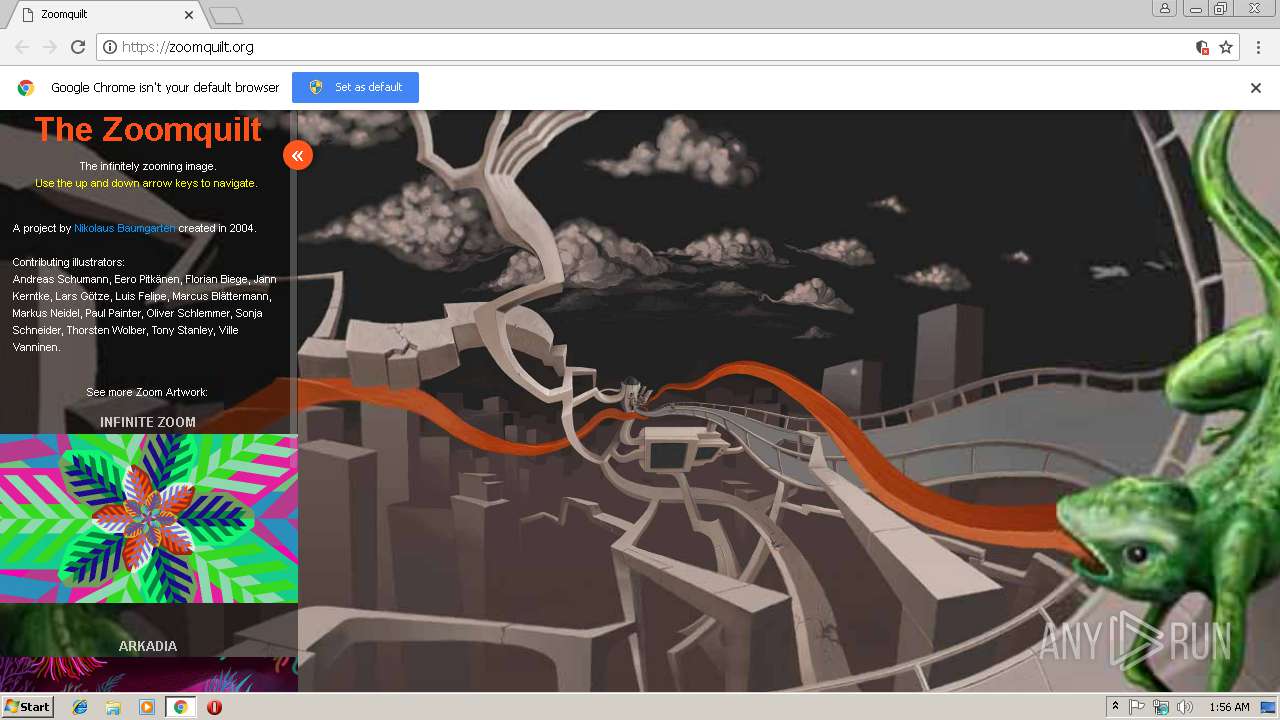Click the shield icon on Set as default

click(316, 87)
